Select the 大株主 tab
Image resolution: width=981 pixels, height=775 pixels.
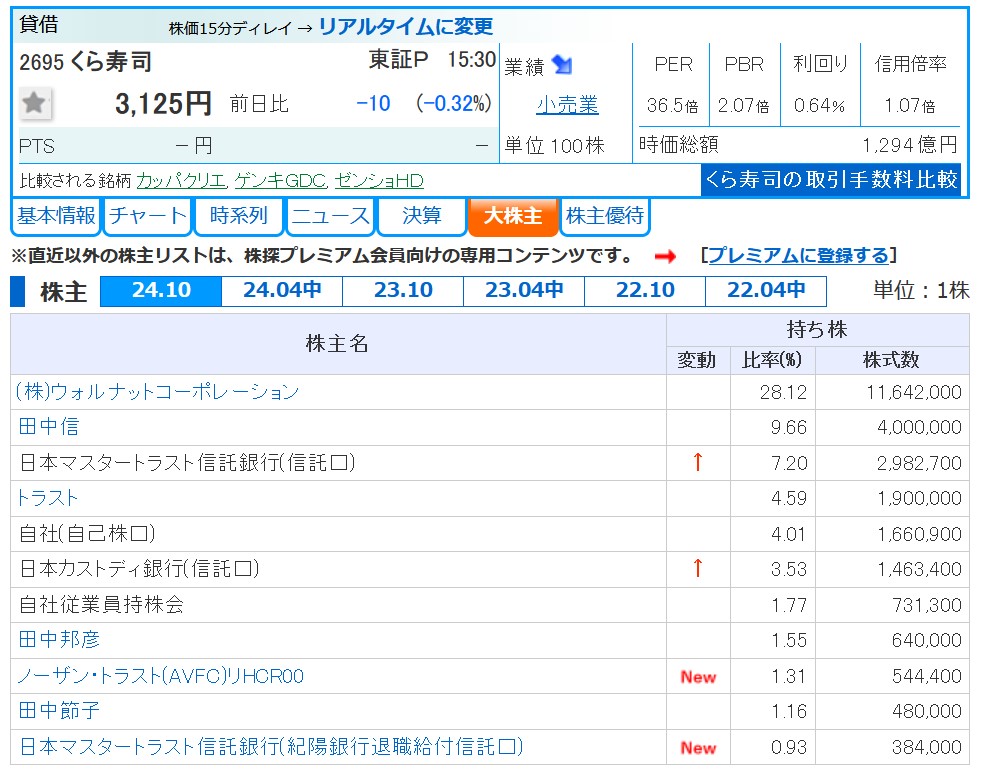click(x=513, y=216)
